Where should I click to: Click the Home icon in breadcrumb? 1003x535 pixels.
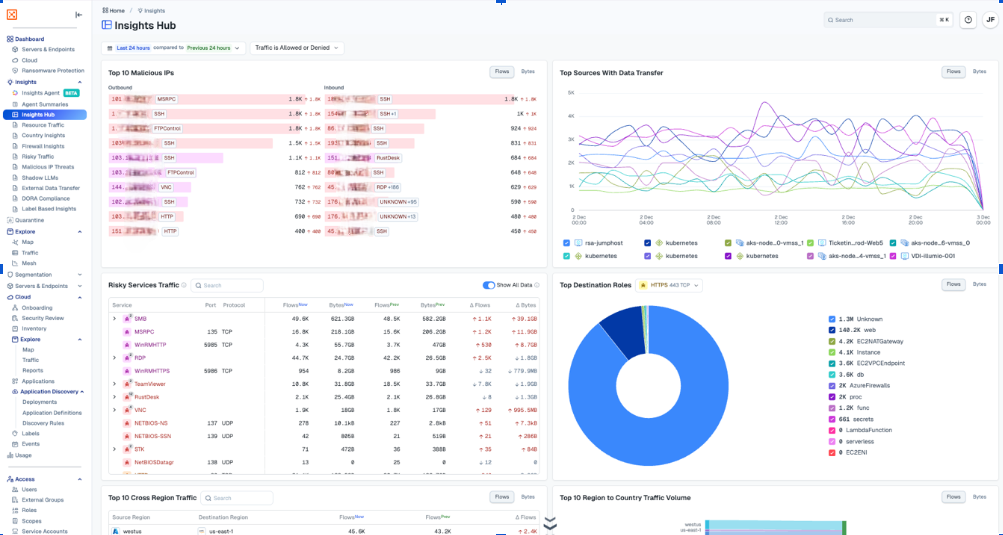point(105,11)
